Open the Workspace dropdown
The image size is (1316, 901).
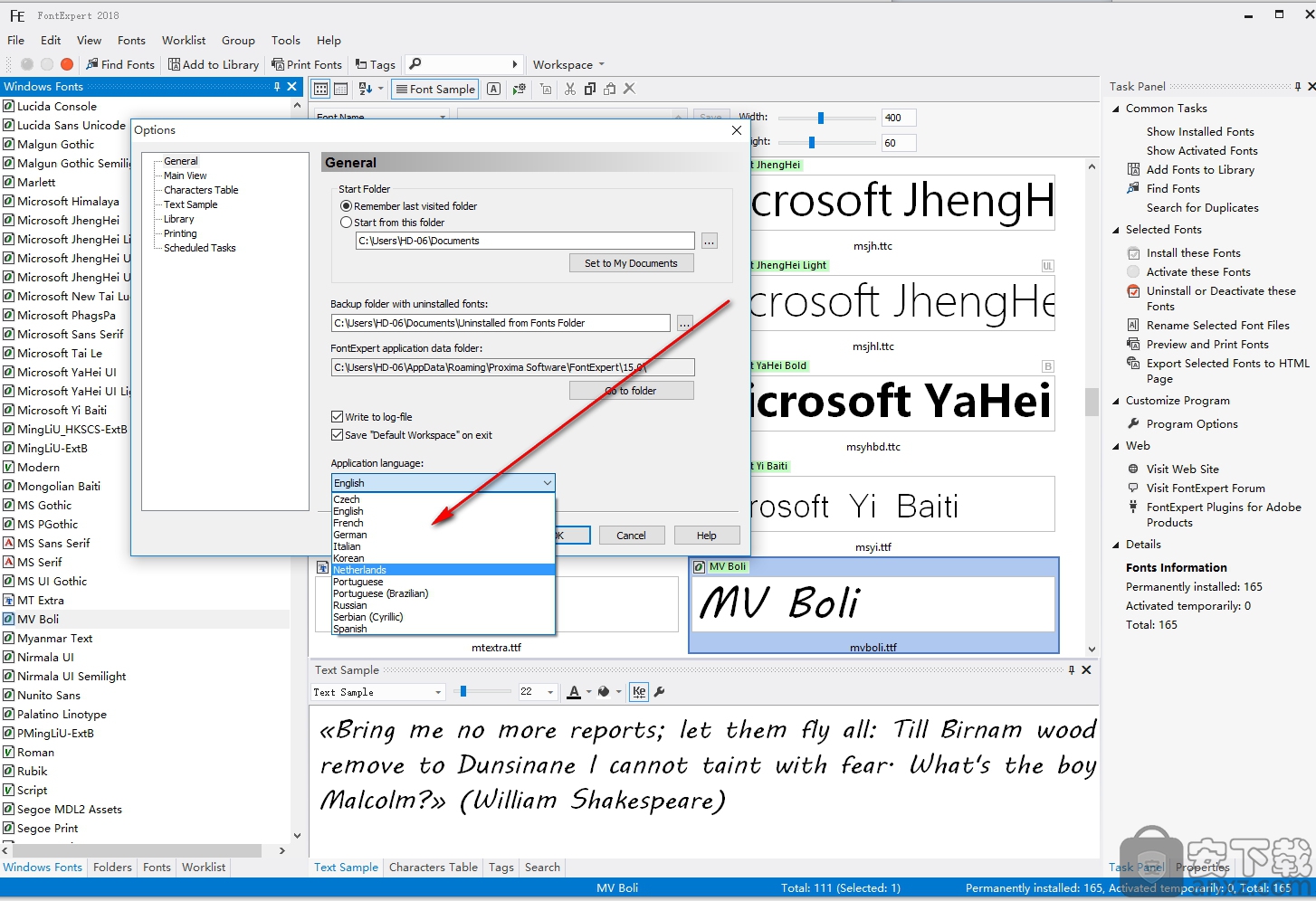[x=568, y=65]
